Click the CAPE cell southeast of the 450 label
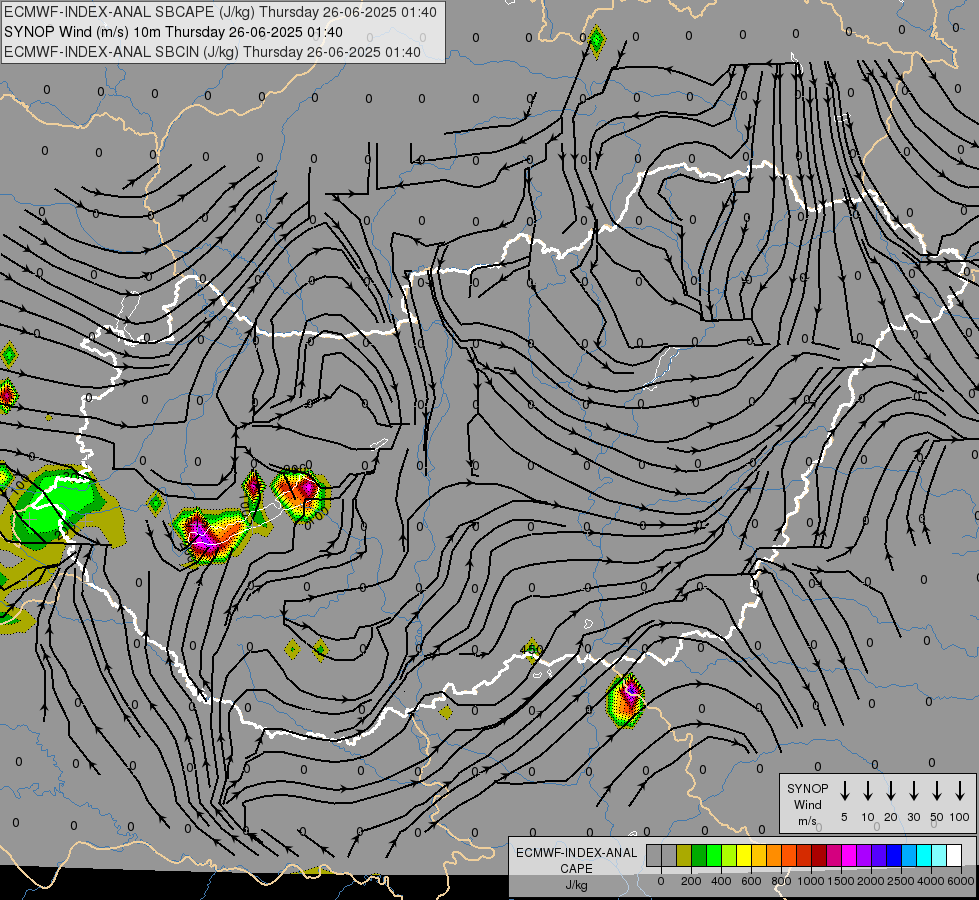 (626, 700)
